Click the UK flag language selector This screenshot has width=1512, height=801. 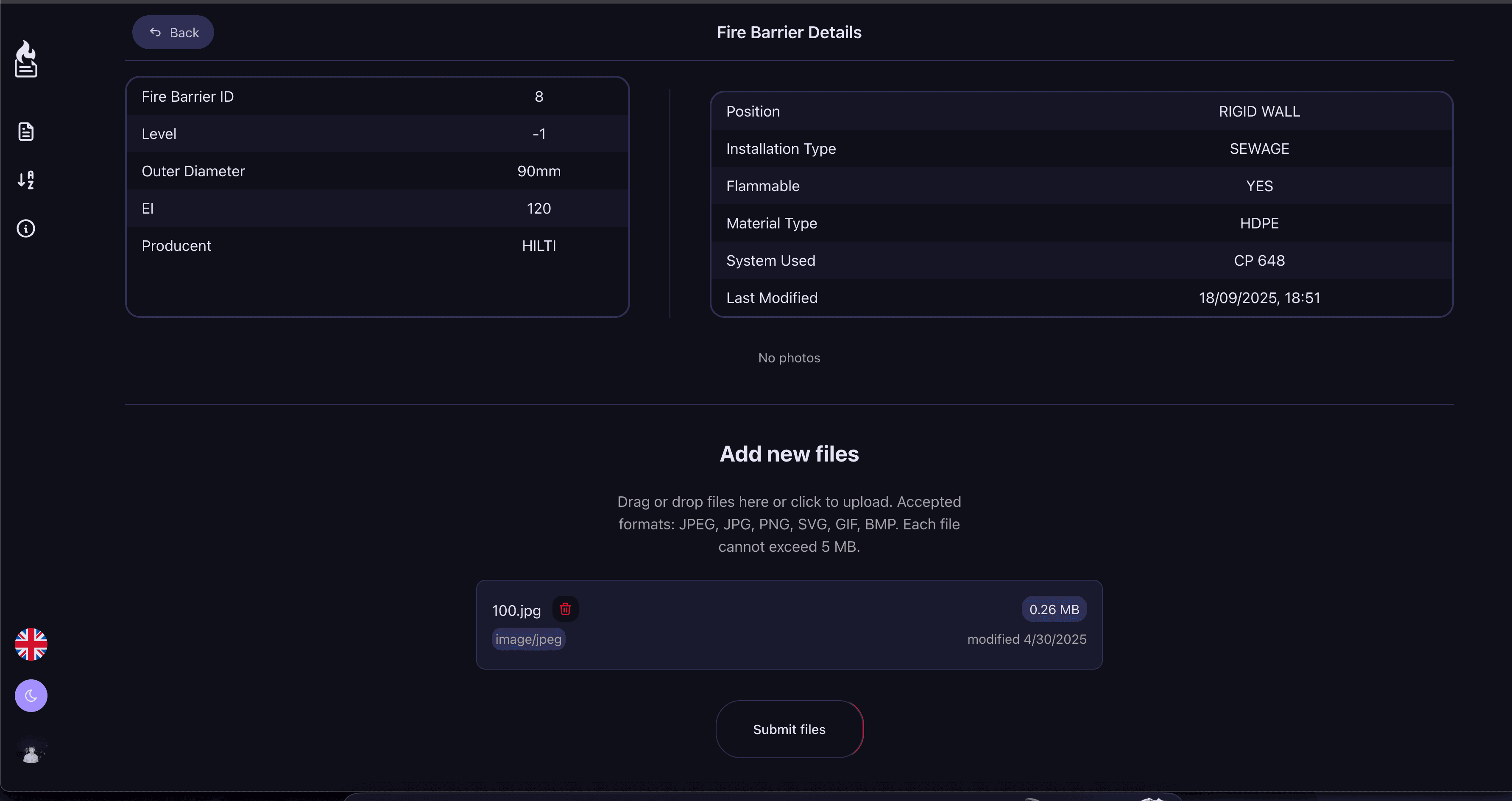click(x=31, y=644)
